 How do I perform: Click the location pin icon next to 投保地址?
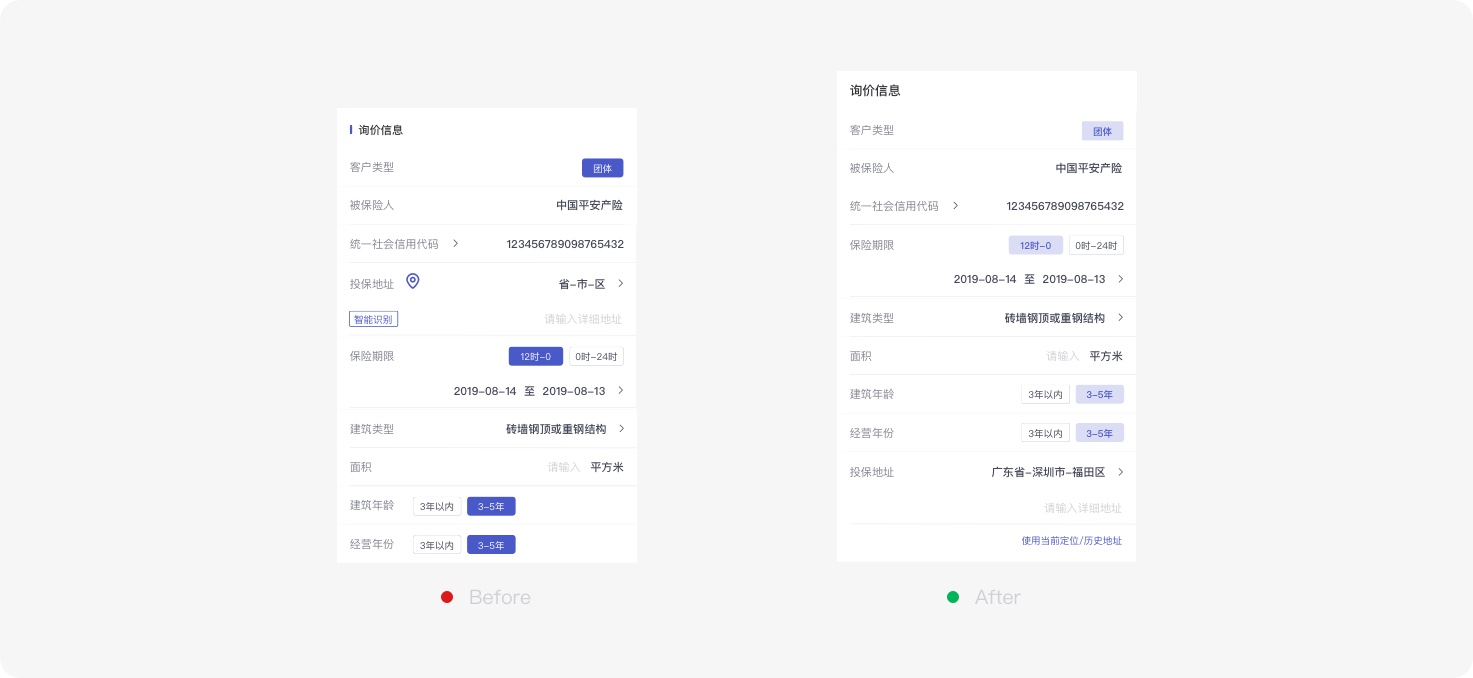click(413, 282)
